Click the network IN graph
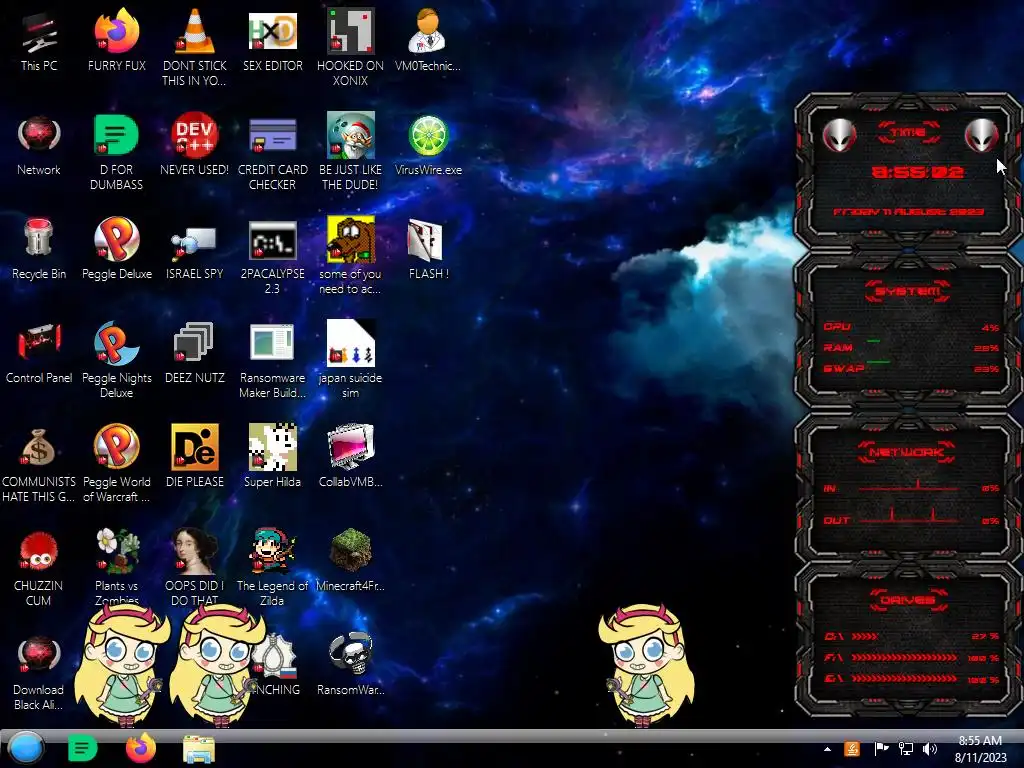Screen dimensions: 1024x768 point(909,485)
